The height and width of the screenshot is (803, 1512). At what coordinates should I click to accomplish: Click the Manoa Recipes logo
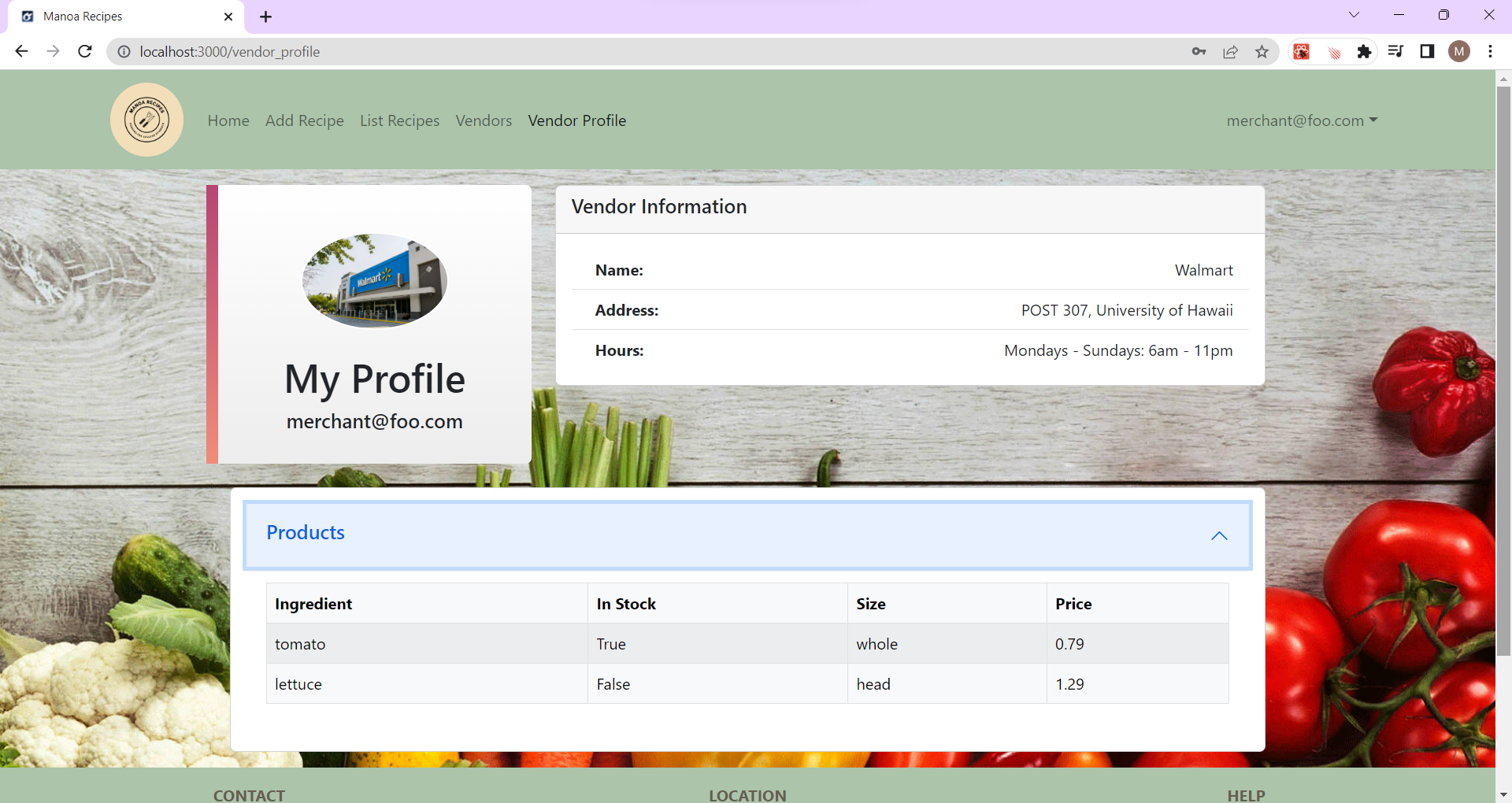click(146, 120)
